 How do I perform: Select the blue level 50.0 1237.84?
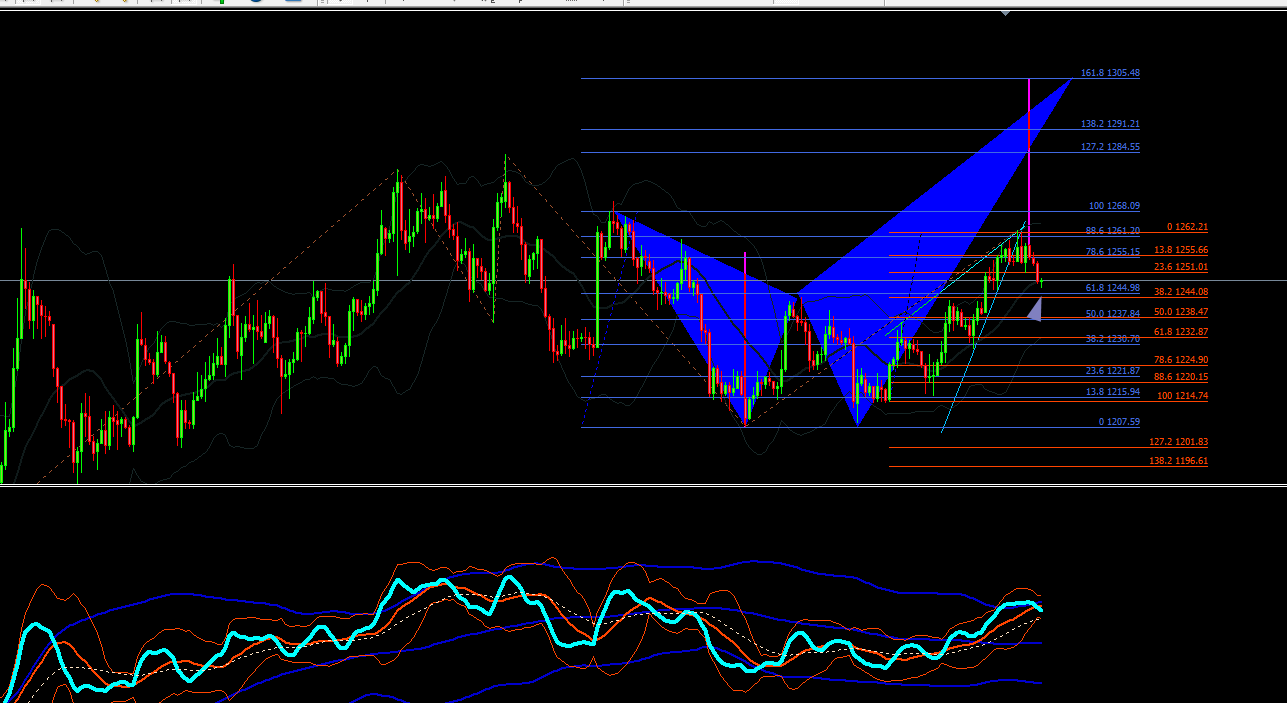tap(1112, 314)
